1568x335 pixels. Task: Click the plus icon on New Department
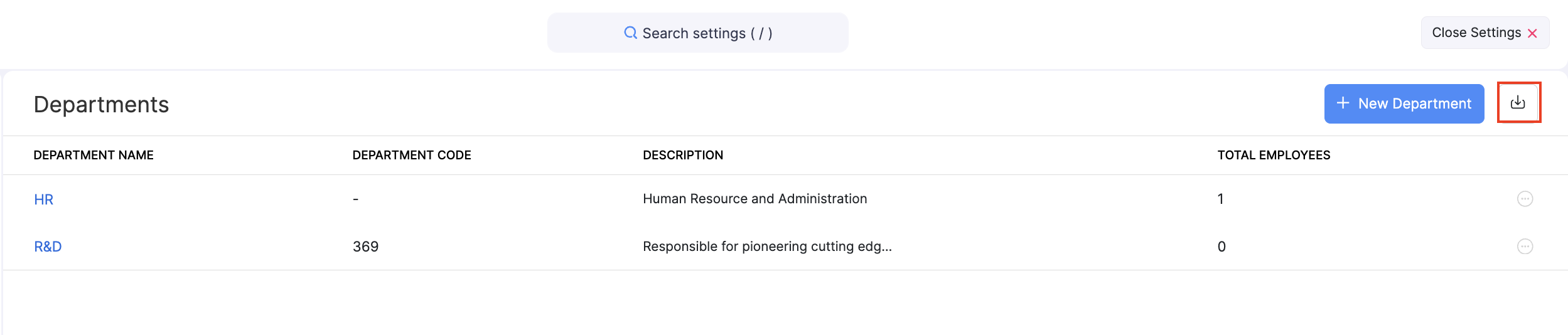pos(1343,103)
